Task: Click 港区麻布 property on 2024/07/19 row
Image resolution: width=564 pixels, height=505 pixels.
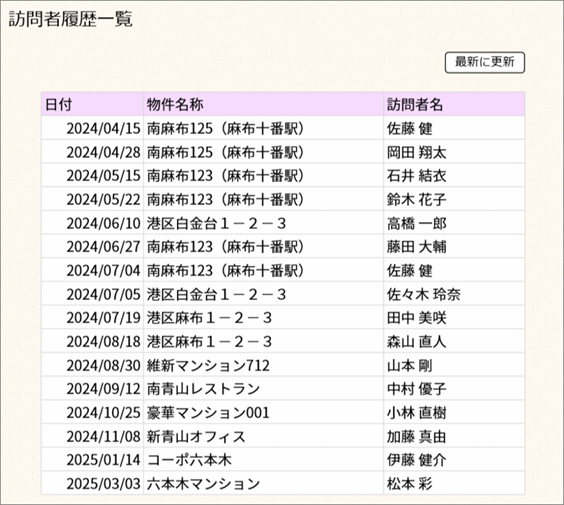Action: (209, 318)
